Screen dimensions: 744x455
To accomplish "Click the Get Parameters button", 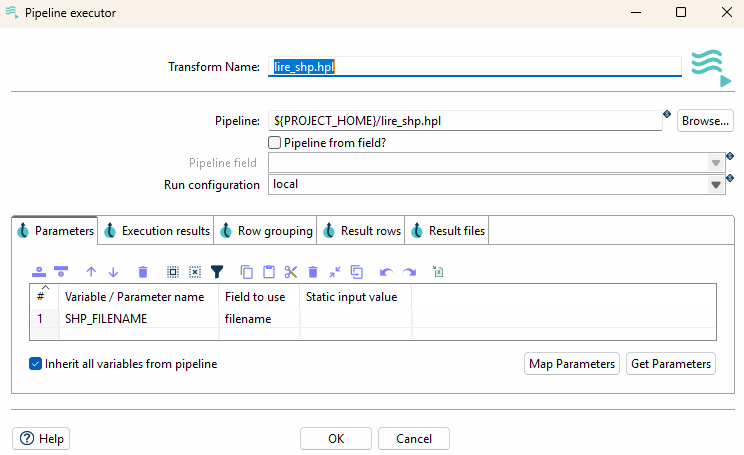I will 671,364.
